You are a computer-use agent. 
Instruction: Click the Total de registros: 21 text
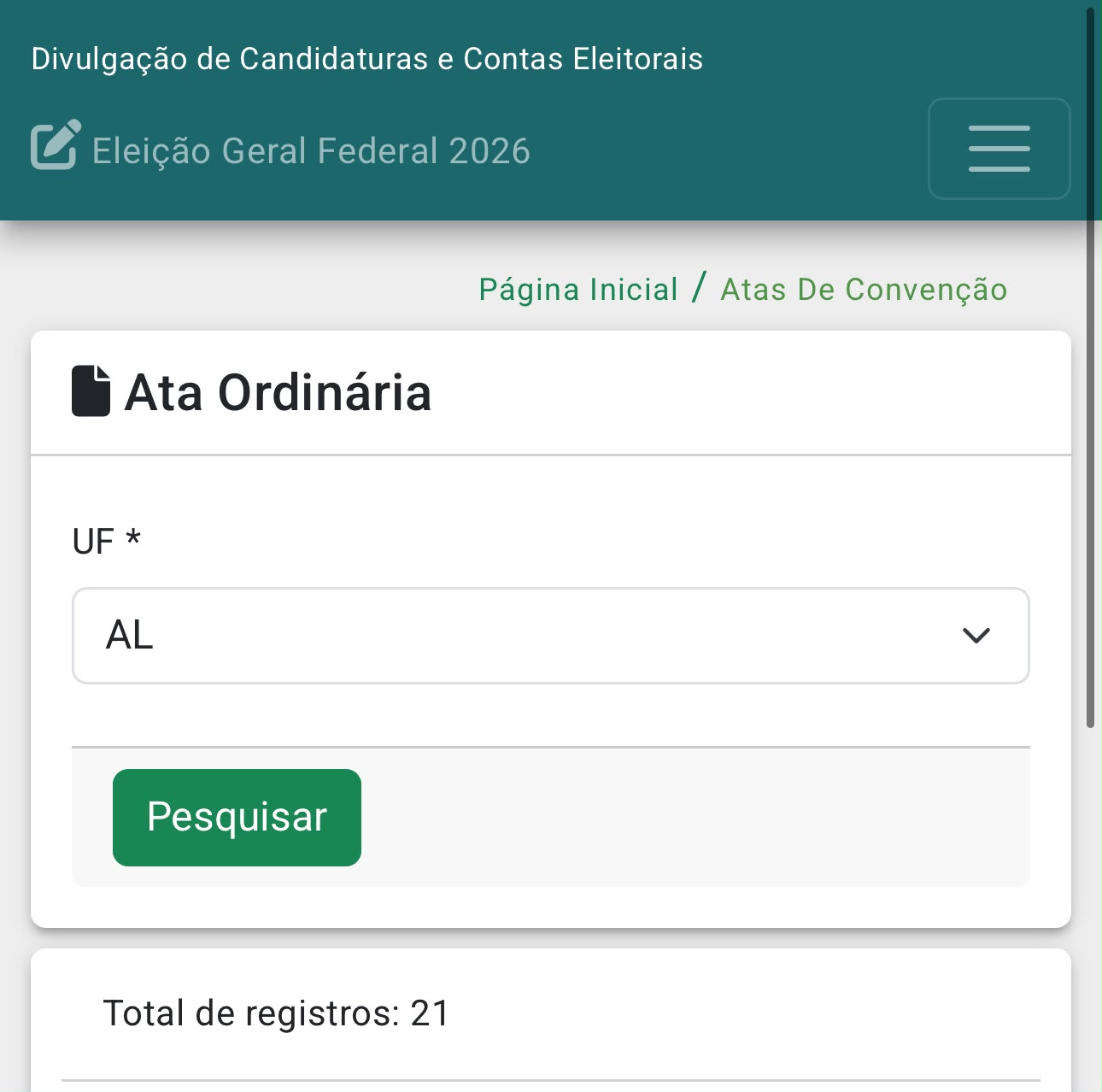point(277,1013)
